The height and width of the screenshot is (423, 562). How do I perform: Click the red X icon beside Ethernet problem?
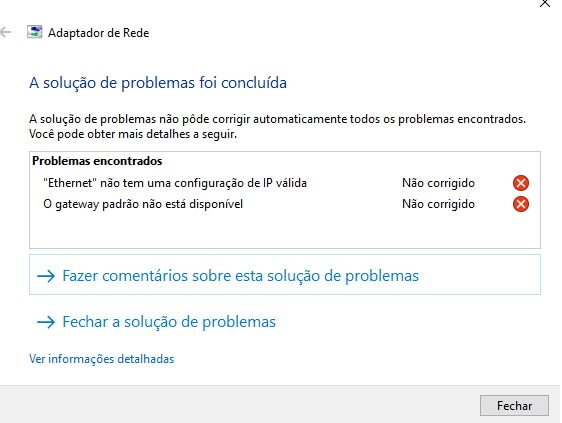point(520,183)
